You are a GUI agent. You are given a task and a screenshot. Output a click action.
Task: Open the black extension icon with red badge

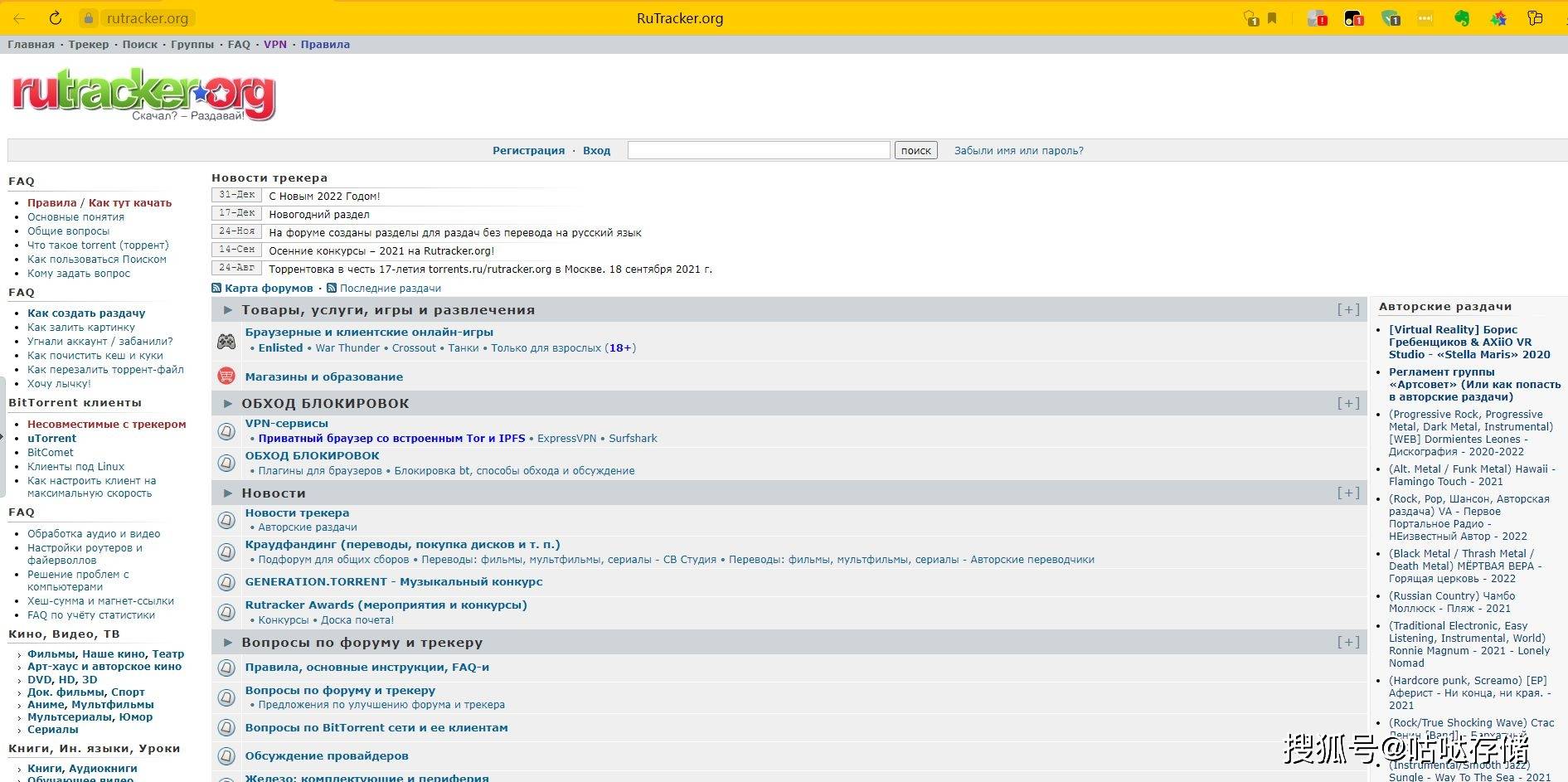point(1353,18)
